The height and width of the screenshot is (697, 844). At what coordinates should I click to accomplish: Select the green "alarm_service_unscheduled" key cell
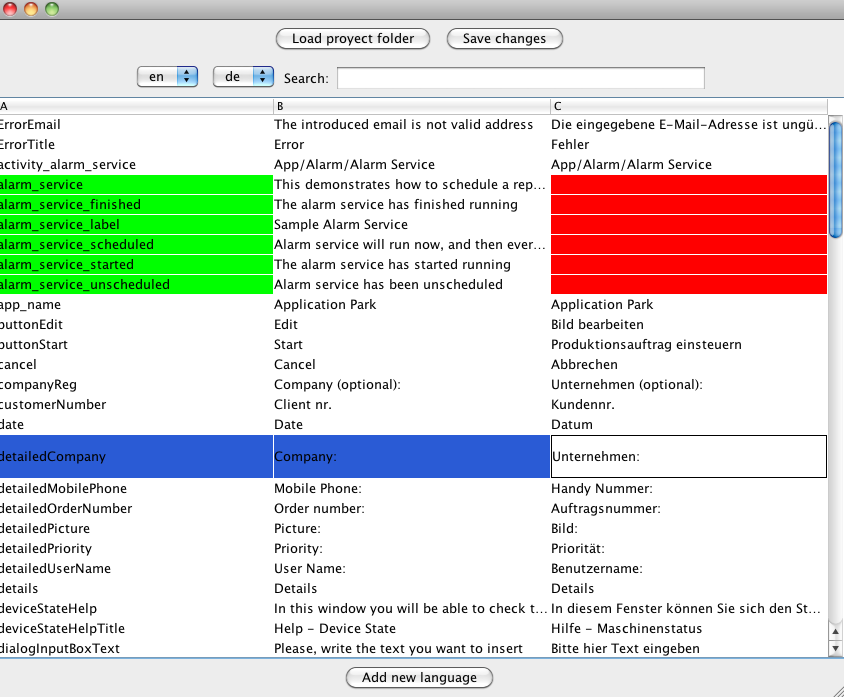[x=135, y=284]
